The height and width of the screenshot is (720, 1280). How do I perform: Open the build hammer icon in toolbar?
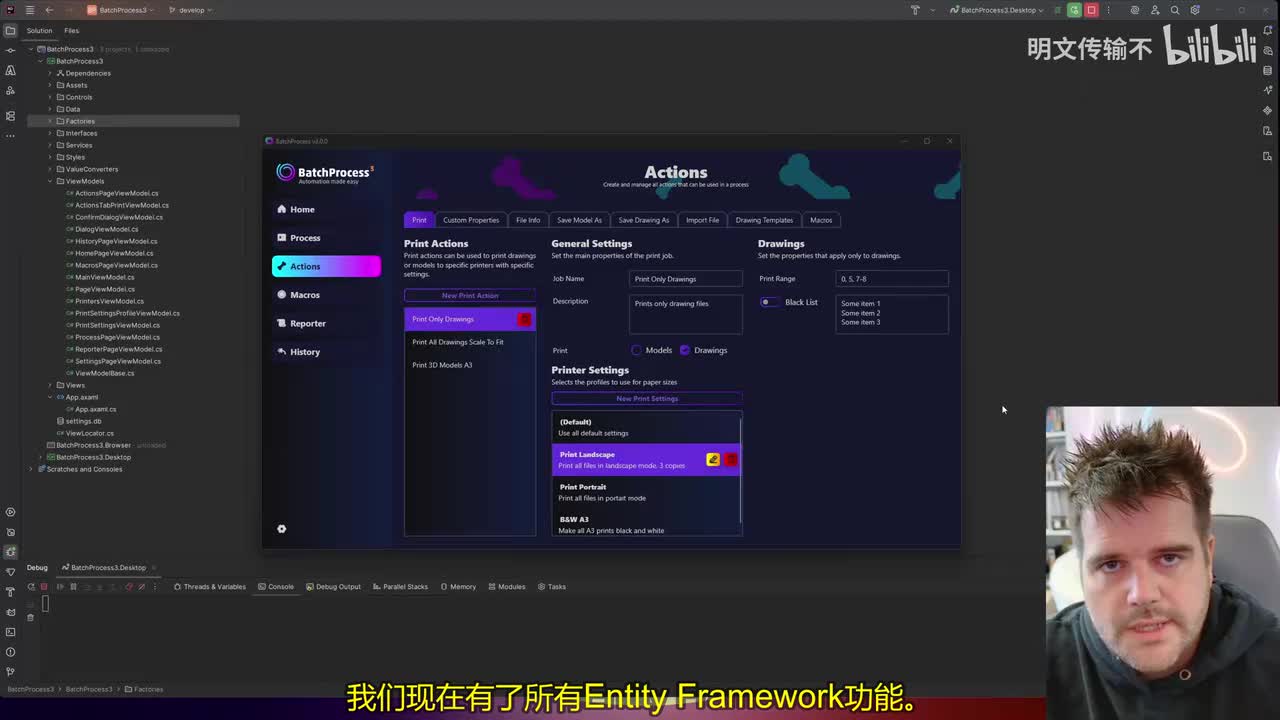tap(915, 10)
